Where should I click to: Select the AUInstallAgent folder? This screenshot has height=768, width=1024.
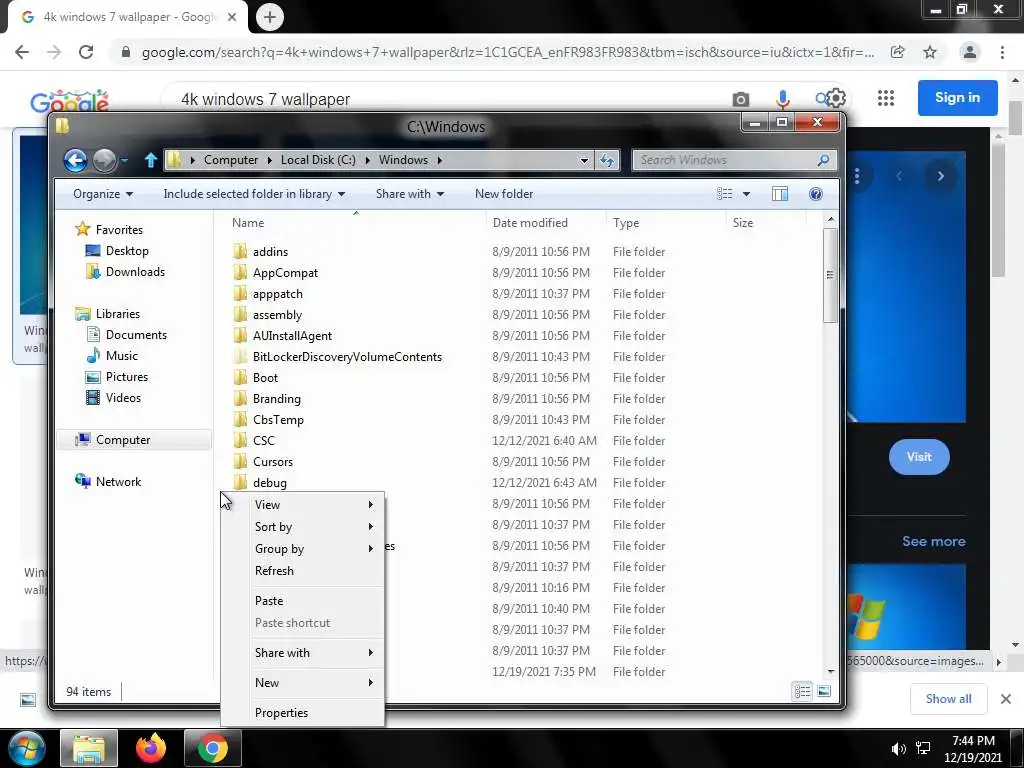[x=292, y=336]
